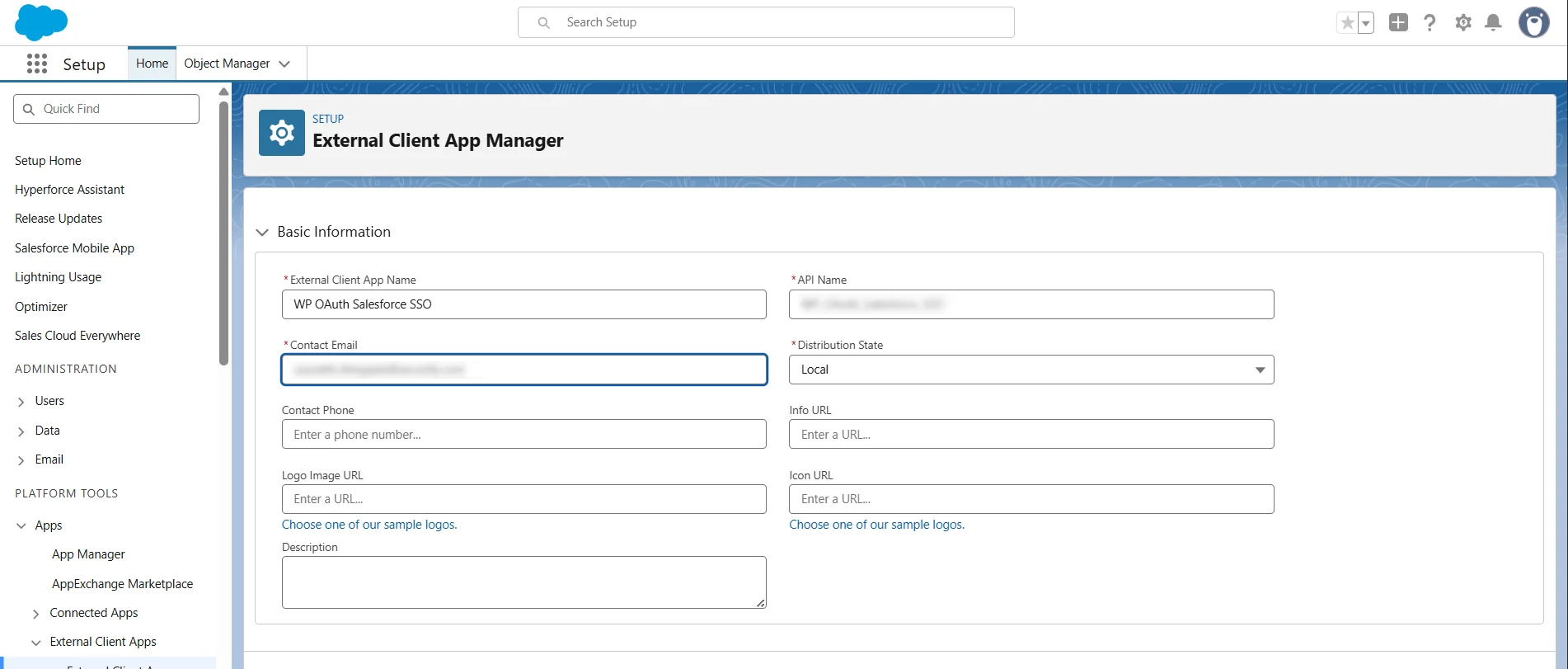Open Hyperforce Assistant
This screenshot has height=669, width=1568.
pos(69,190)
